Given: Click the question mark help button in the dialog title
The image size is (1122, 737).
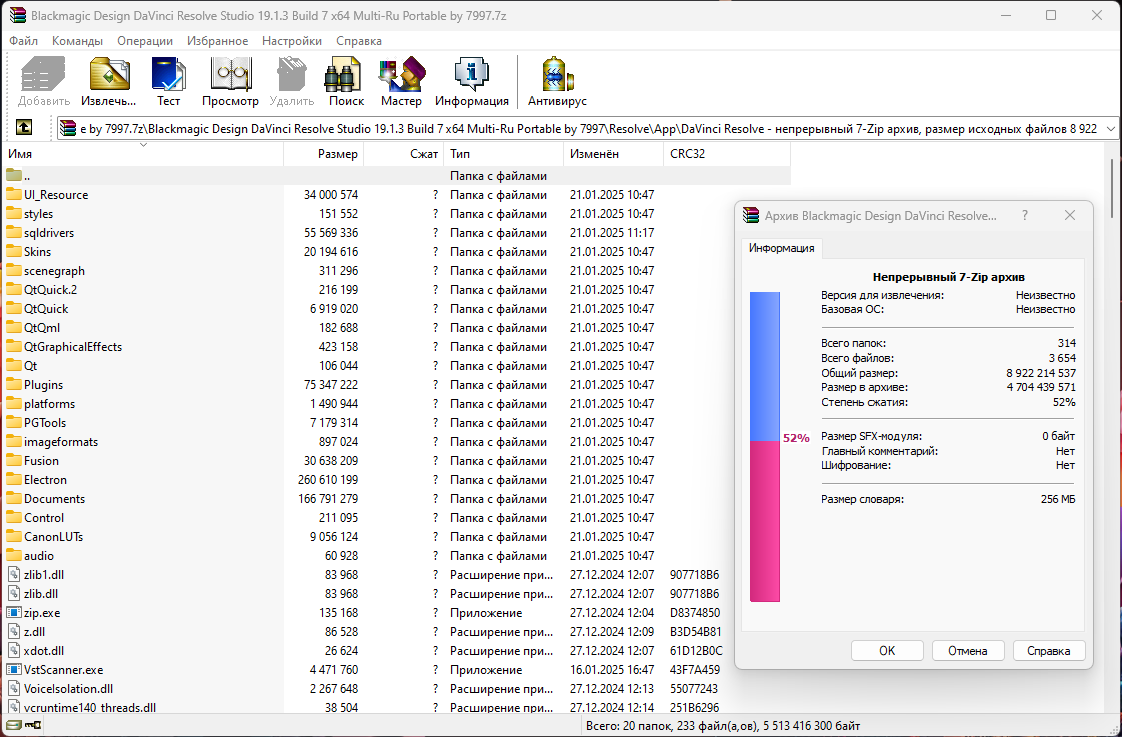Looking at the screenshot, I should 1025,215.
